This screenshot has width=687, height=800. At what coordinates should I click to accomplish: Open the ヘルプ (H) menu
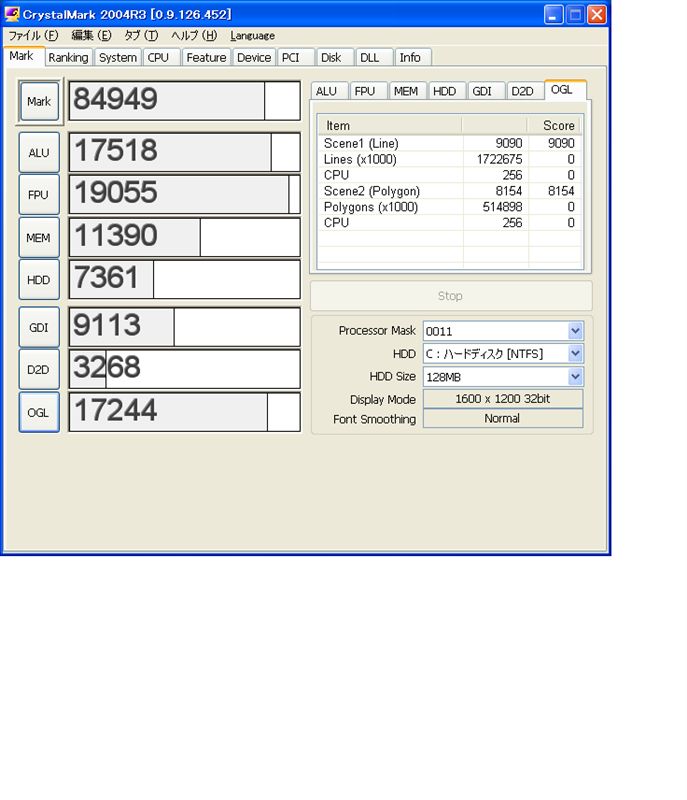194,35
